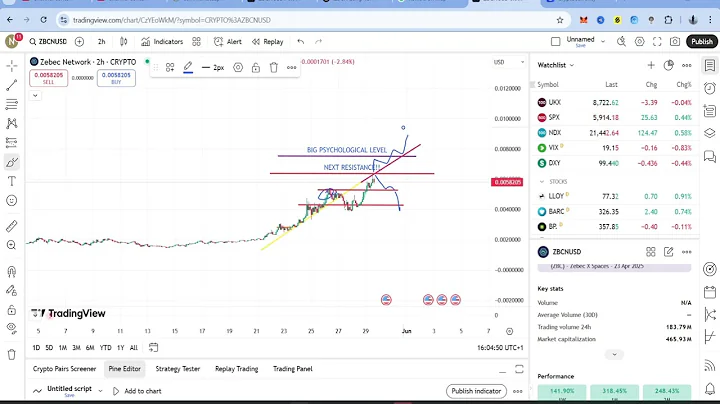720x404 pixels.
Task: Select the Text annotation tool
Action: click(12, 181)
